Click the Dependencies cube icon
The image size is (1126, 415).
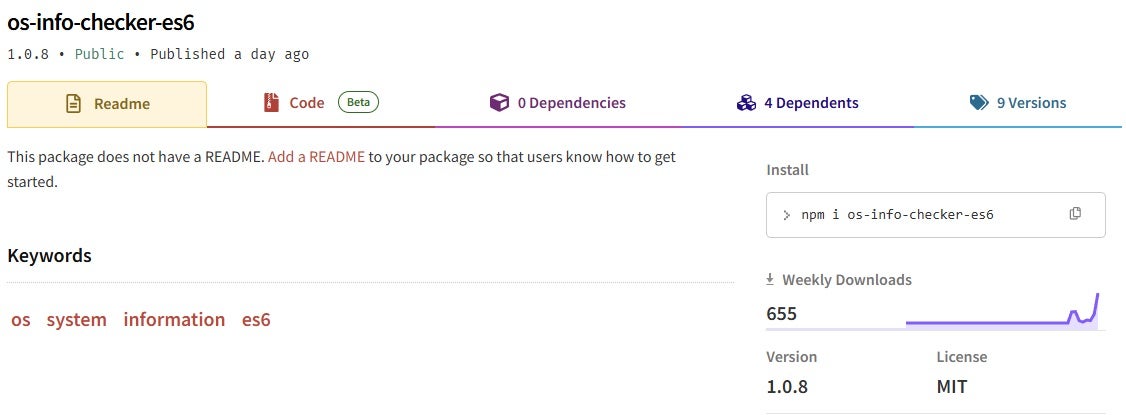click(x=498, y=103)
